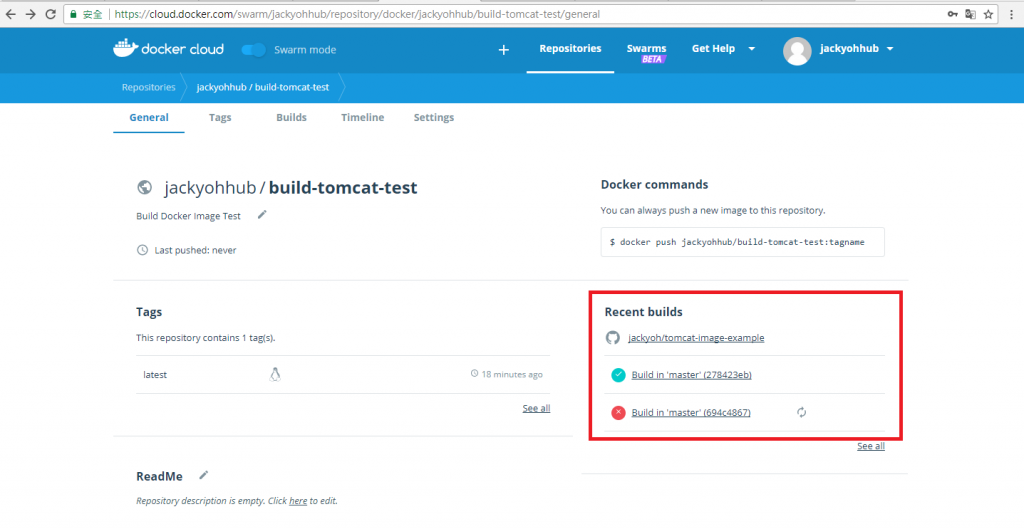Open the Timeline tab
Screen dimensions: 1024x529
coord(362,118)
